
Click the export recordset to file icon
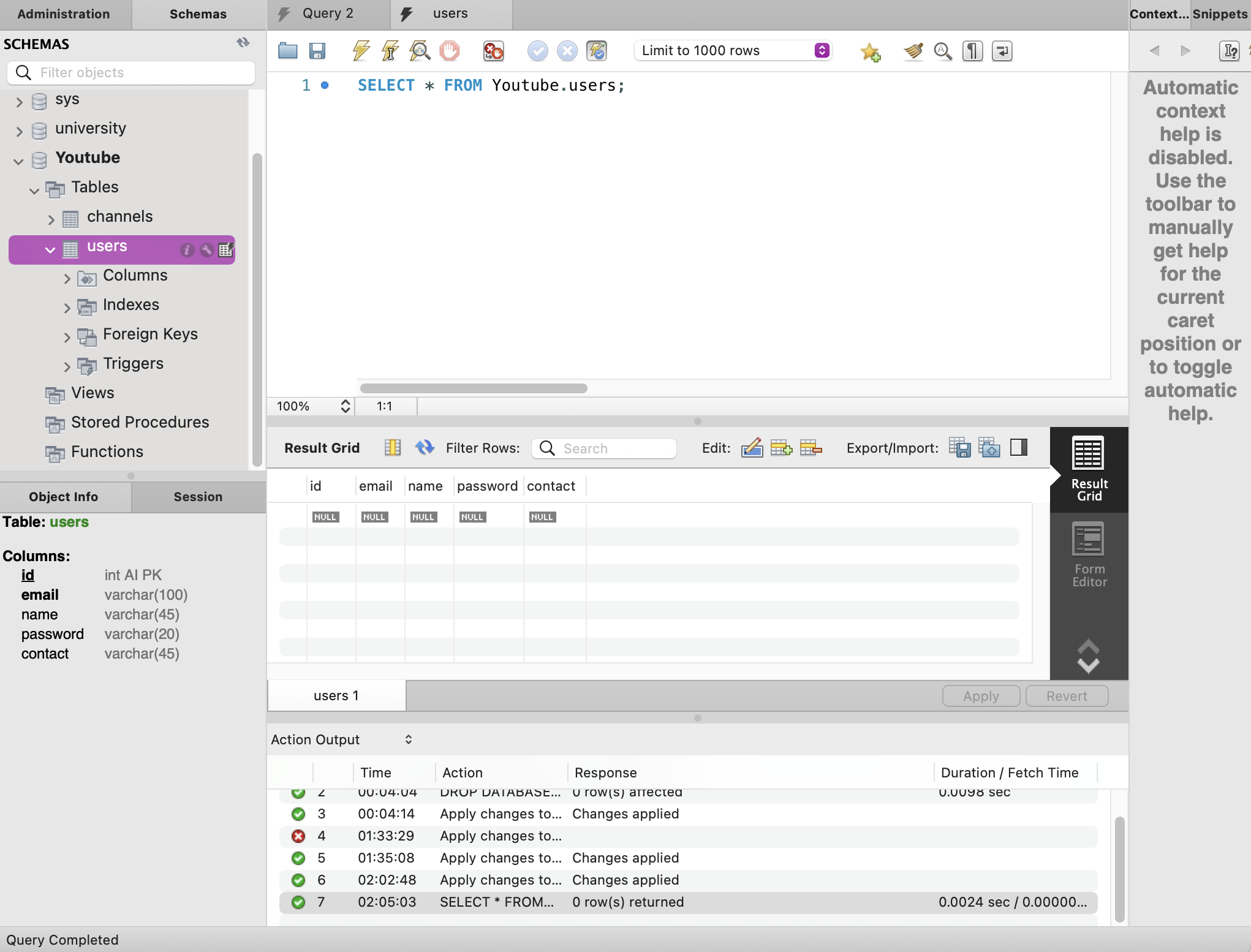[x=959, y=448]
